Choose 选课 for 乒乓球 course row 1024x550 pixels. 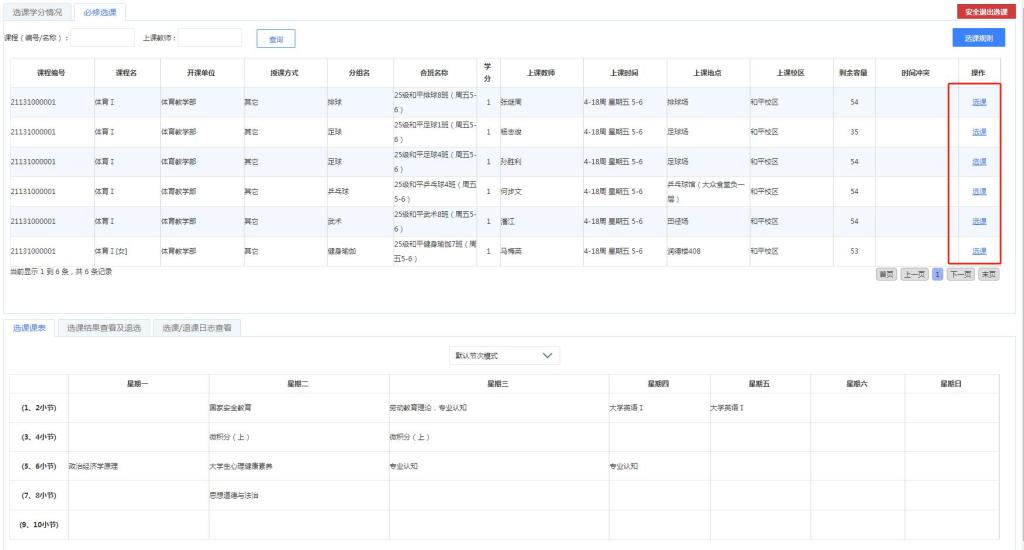pos(979,191)
